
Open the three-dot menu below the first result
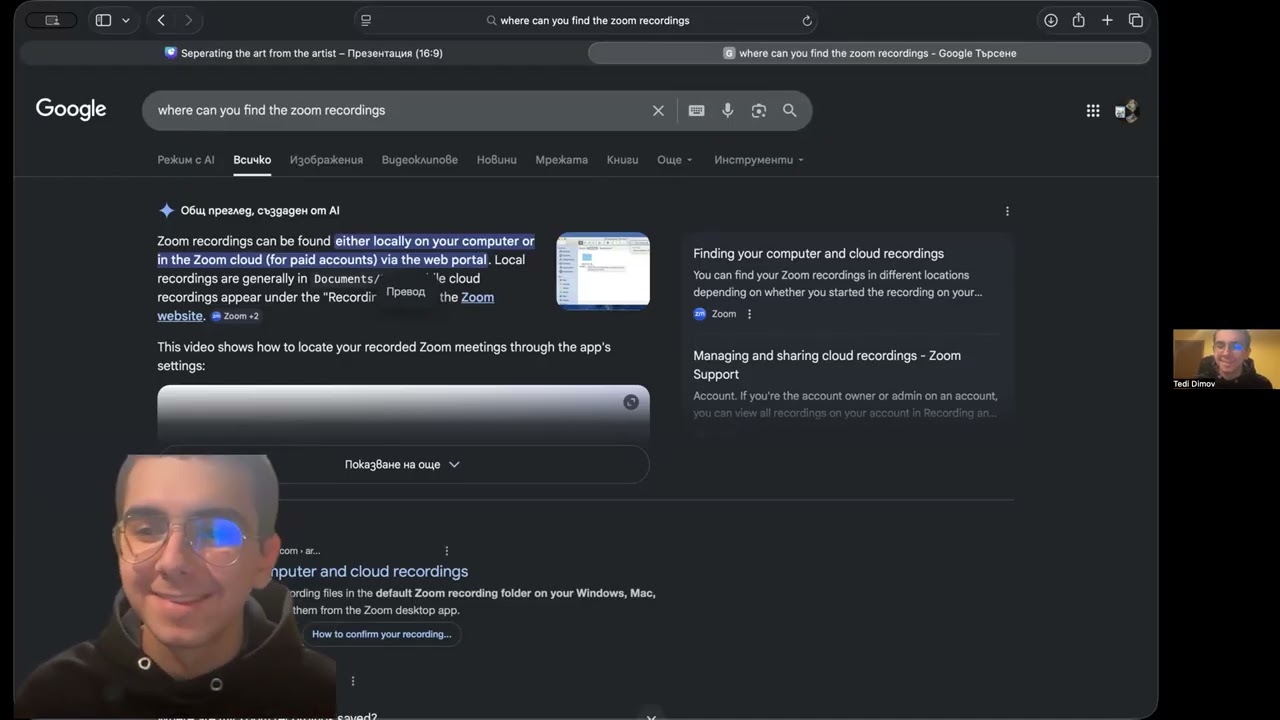(x=353, y=681)
